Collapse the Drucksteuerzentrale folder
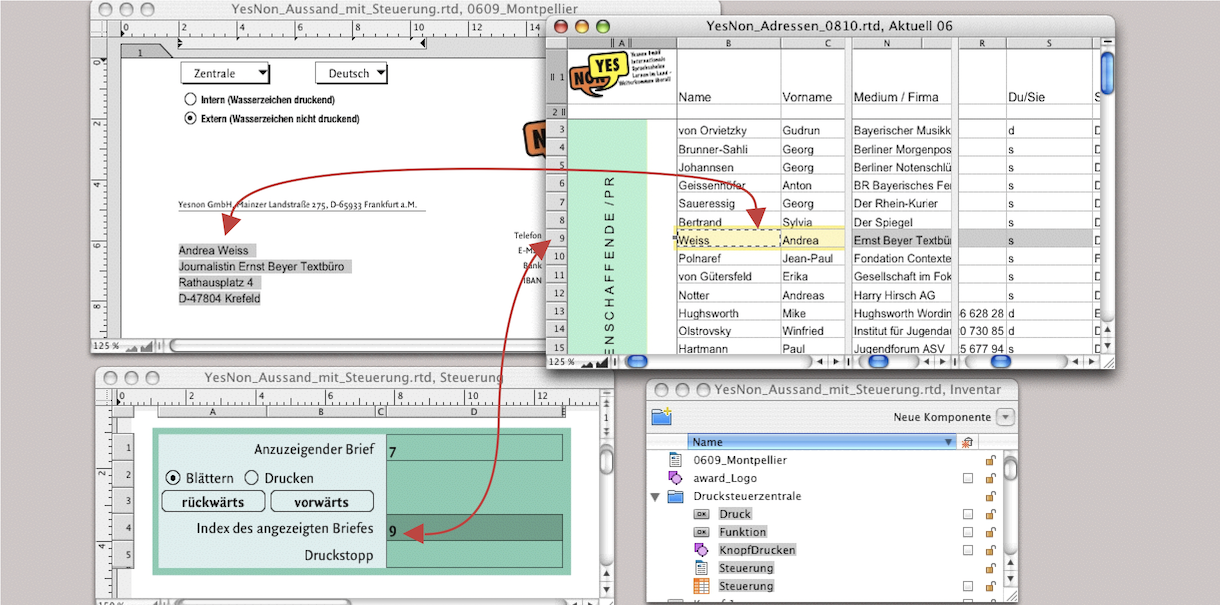 point(656,496)
